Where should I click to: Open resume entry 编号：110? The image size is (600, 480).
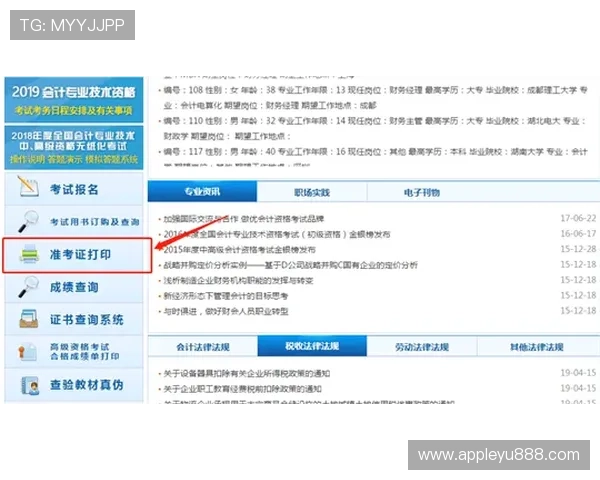(x=375, y=128)
